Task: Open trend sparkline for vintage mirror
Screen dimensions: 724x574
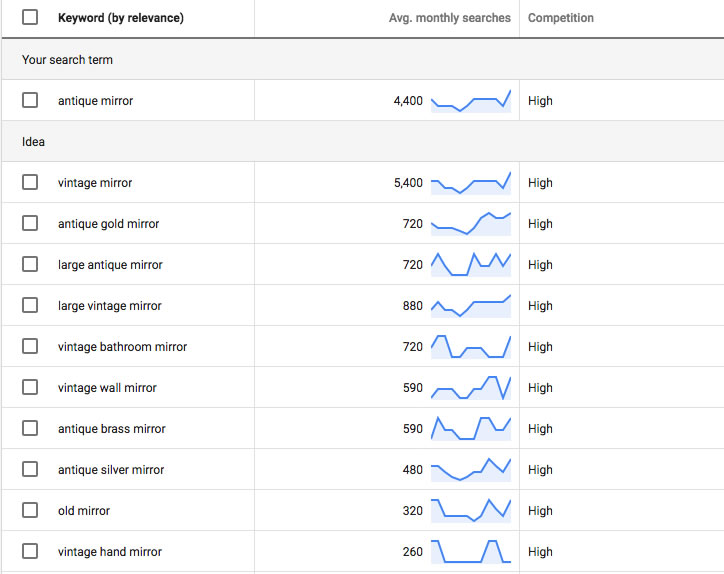Action: click(471, 183)
